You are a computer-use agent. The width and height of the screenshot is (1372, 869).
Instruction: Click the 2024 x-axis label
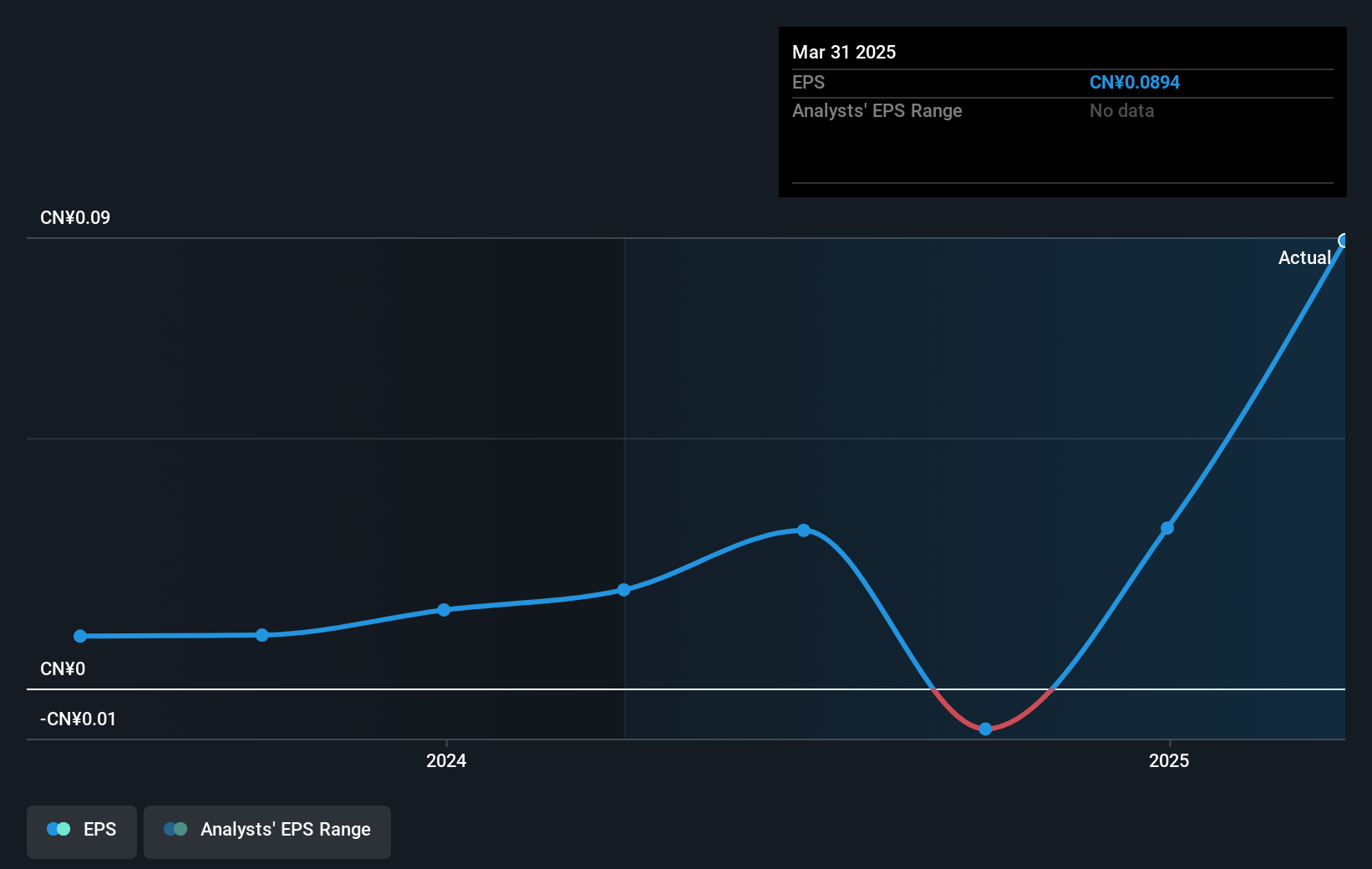[x=446, y=760]
